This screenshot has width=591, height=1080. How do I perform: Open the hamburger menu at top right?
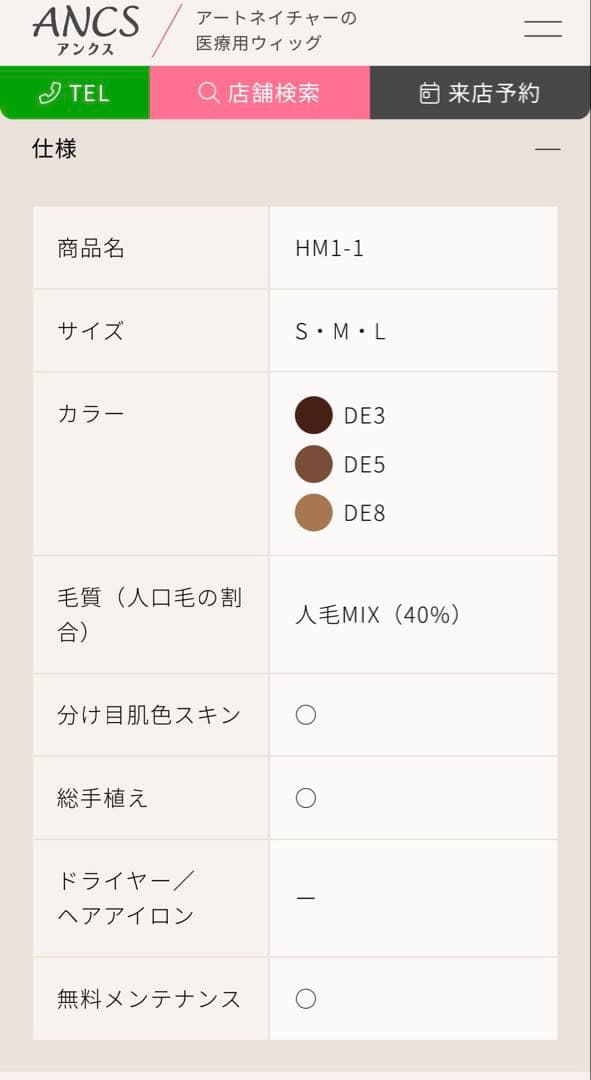pos(542,28)
